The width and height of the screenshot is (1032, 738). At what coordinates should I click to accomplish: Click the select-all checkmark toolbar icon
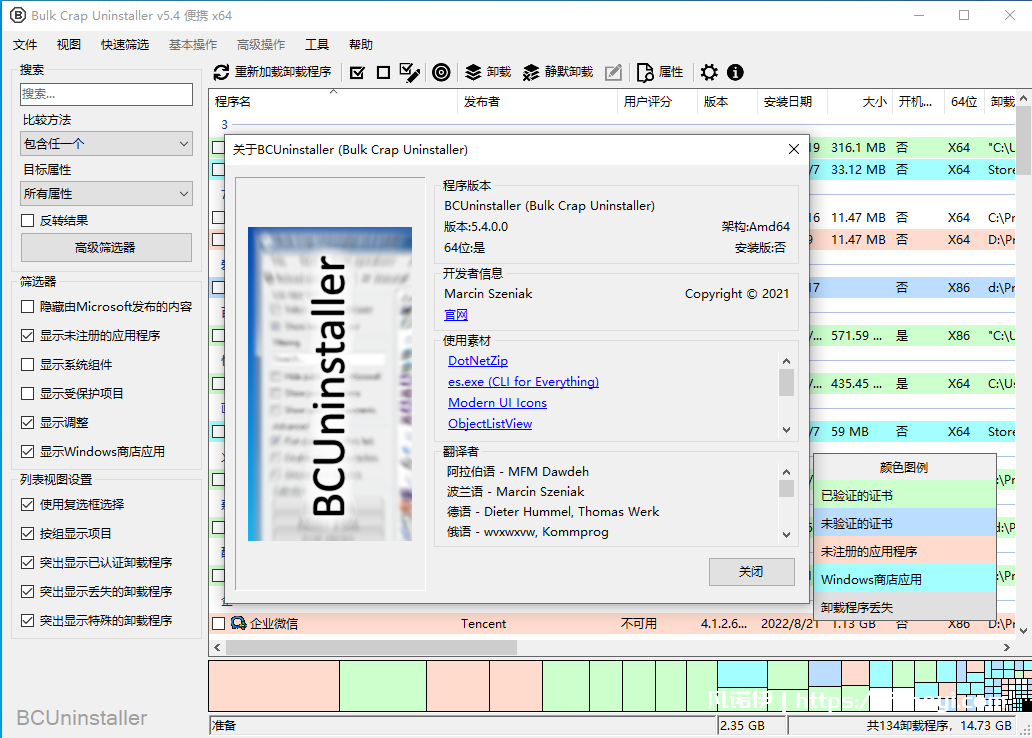coord(357,72)
